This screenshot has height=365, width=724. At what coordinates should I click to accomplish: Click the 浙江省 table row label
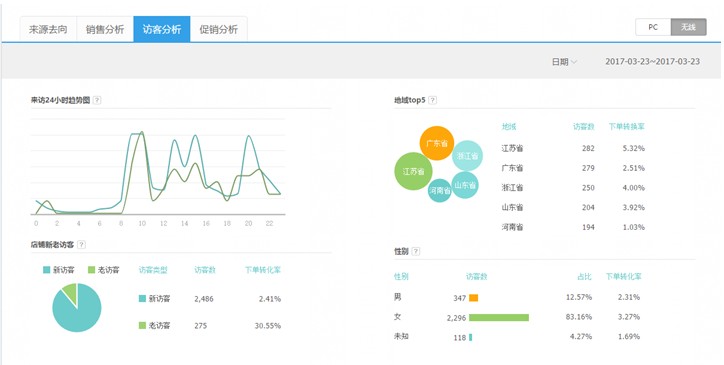[512, 188]
